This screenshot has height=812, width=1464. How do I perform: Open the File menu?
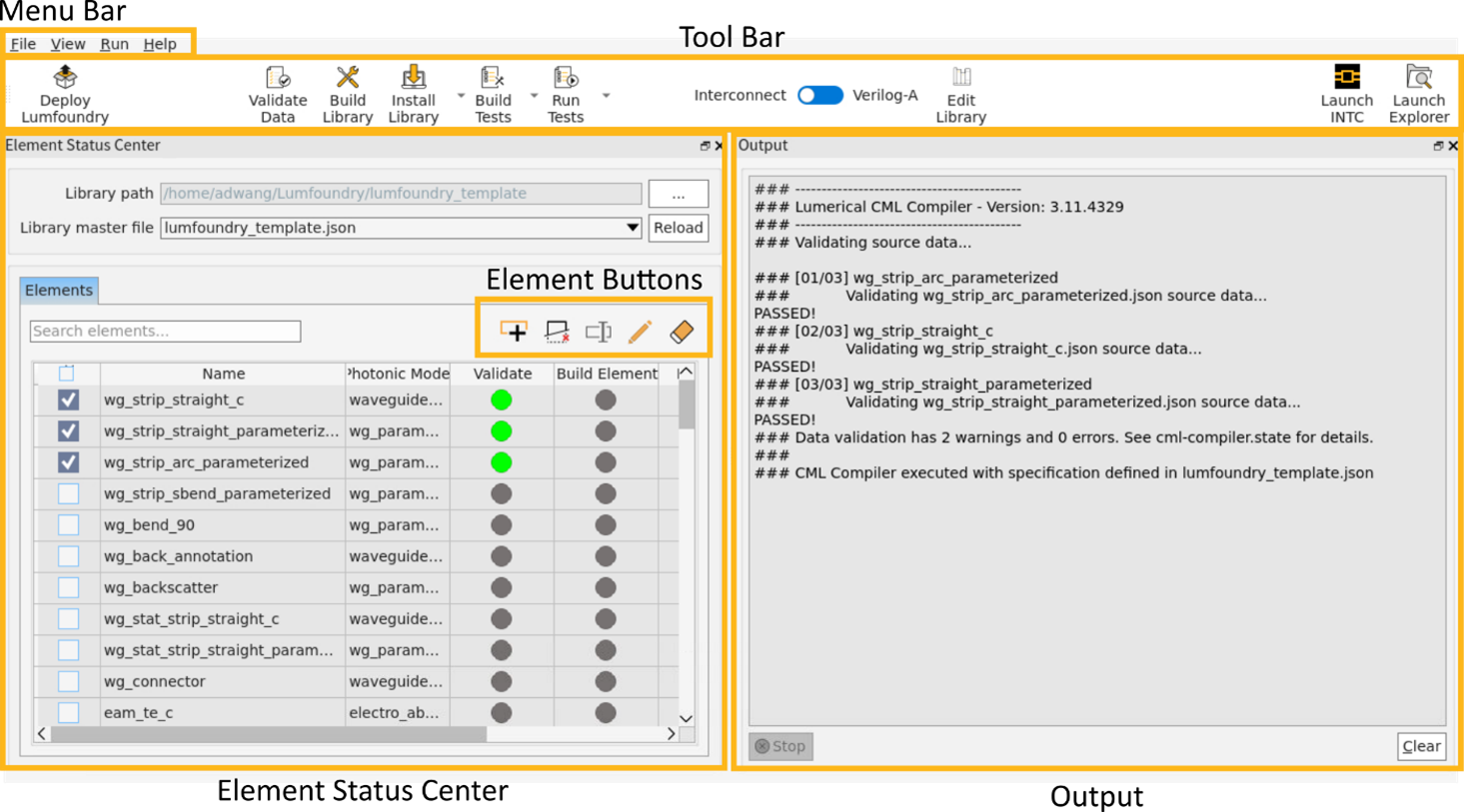pos(22,44)
